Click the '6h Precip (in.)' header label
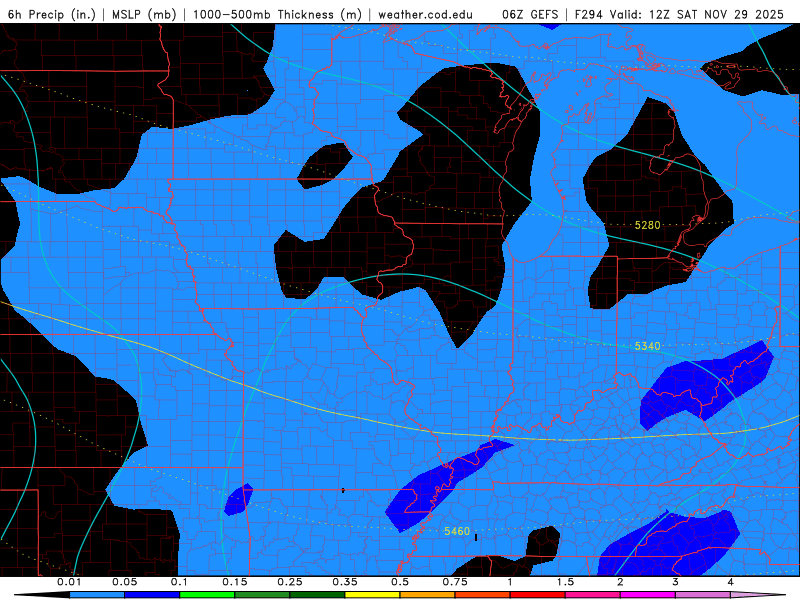800x600 pixels. coord(52,14)
